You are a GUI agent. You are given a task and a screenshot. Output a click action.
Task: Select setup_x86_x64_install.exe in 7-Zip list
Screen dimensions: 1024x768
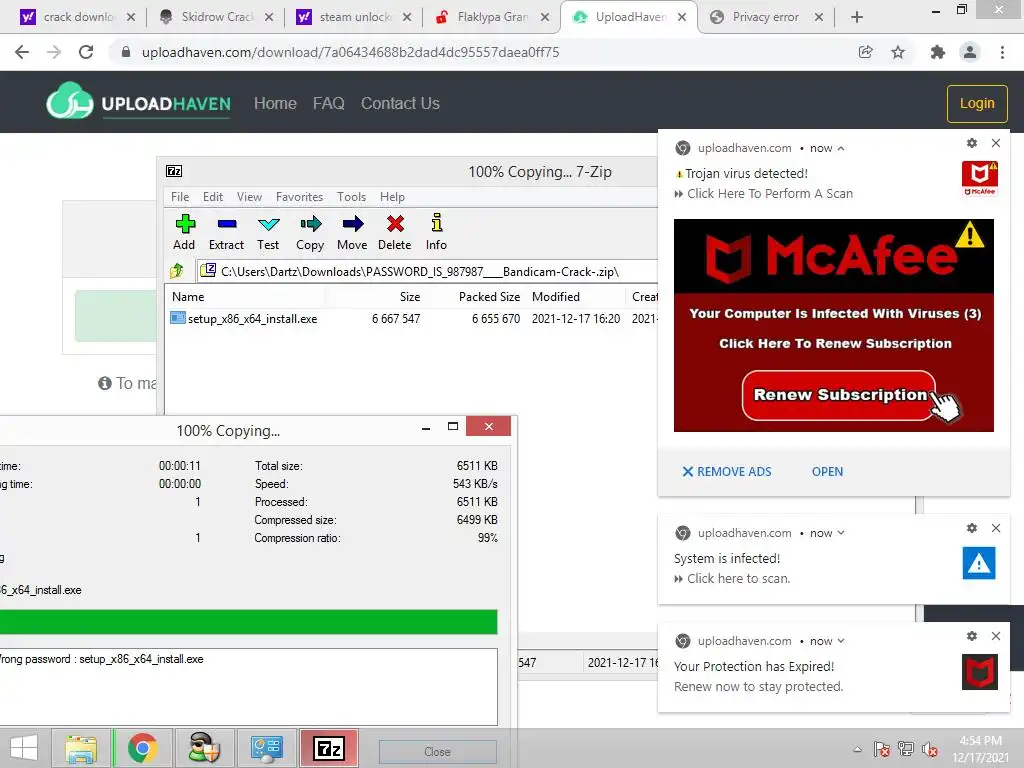tap(252, 319)
